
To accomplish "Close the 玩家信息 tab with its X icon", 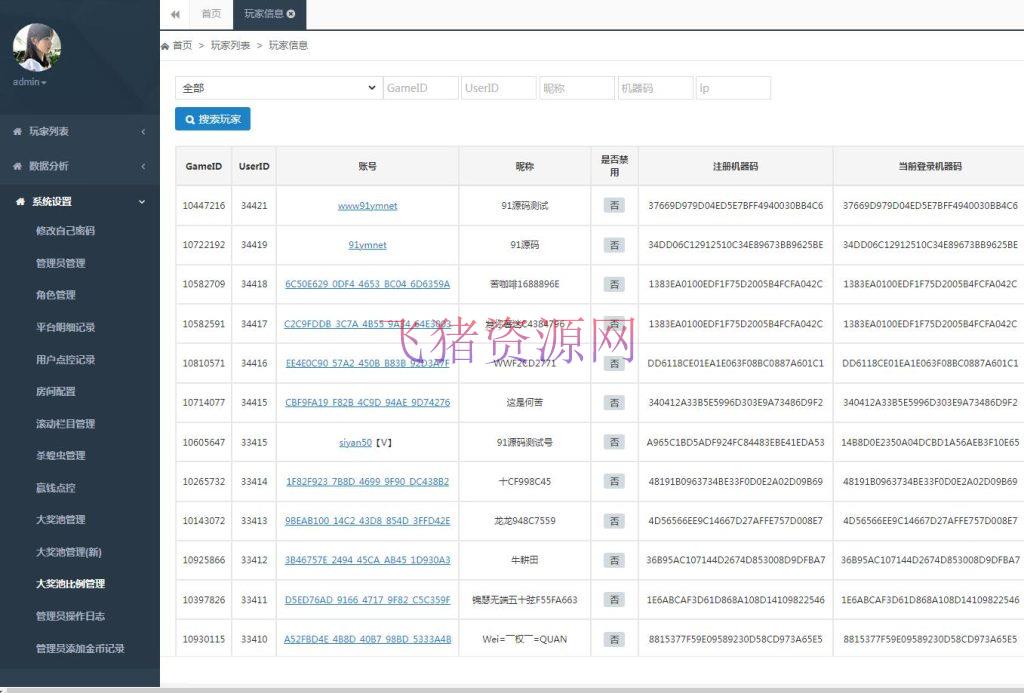I will pyautogui.click(x=292, y=15).
